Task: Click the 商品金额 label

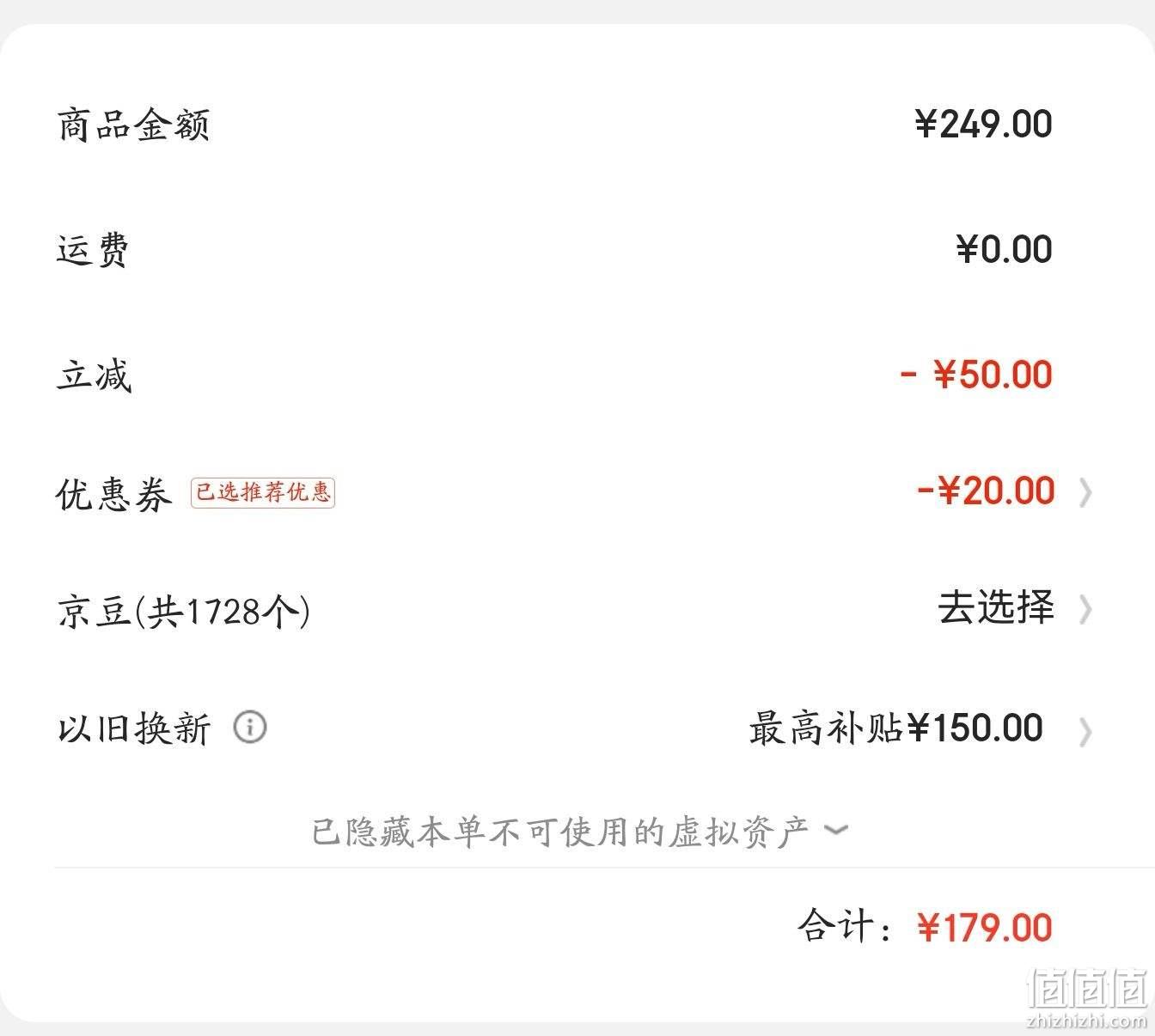Action: pos(134,125)
